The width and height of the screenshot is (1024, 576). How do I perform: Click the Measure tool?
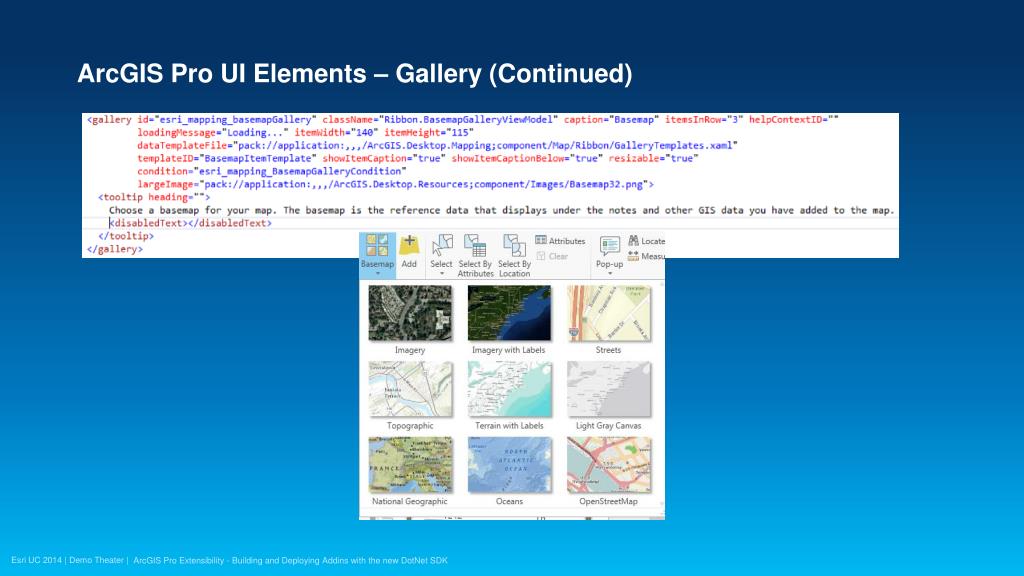click(647, 256)
